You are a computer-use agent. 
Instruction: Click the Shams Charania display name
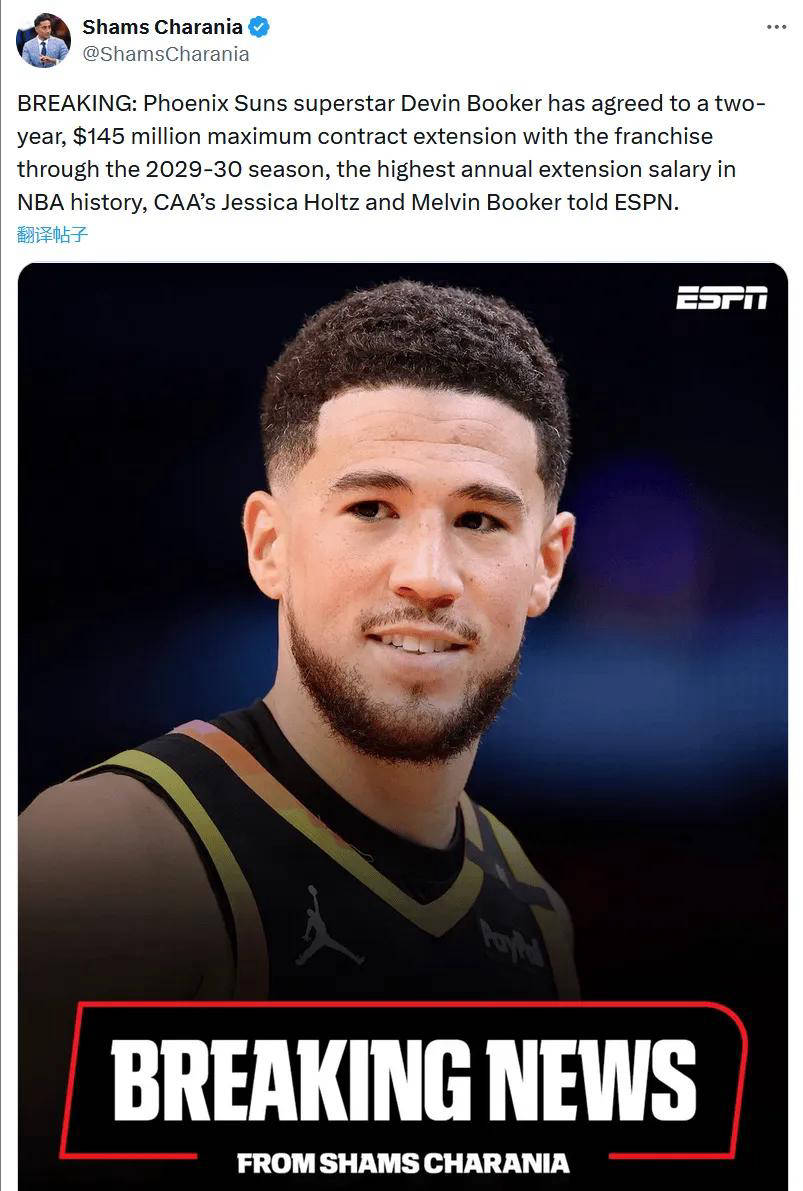[162, 27]
